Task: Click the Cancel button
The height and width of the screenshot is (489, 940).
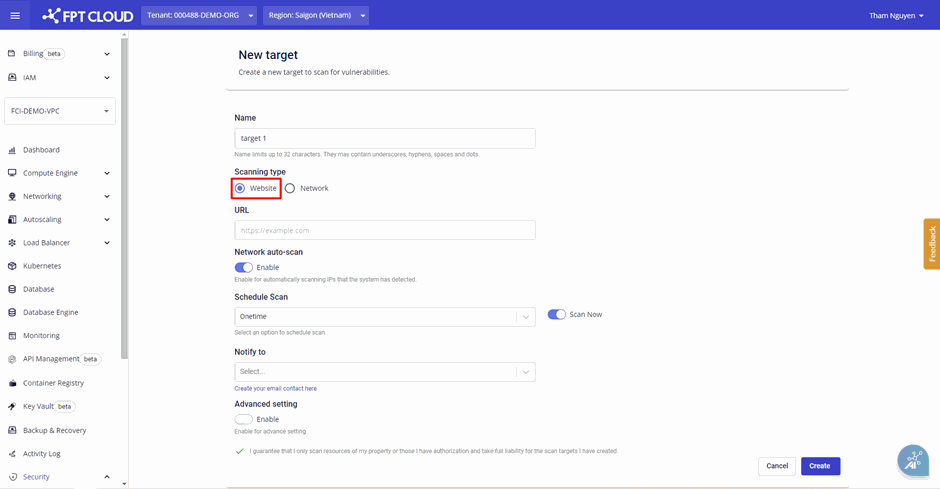Action: click(x=777, y=466)
